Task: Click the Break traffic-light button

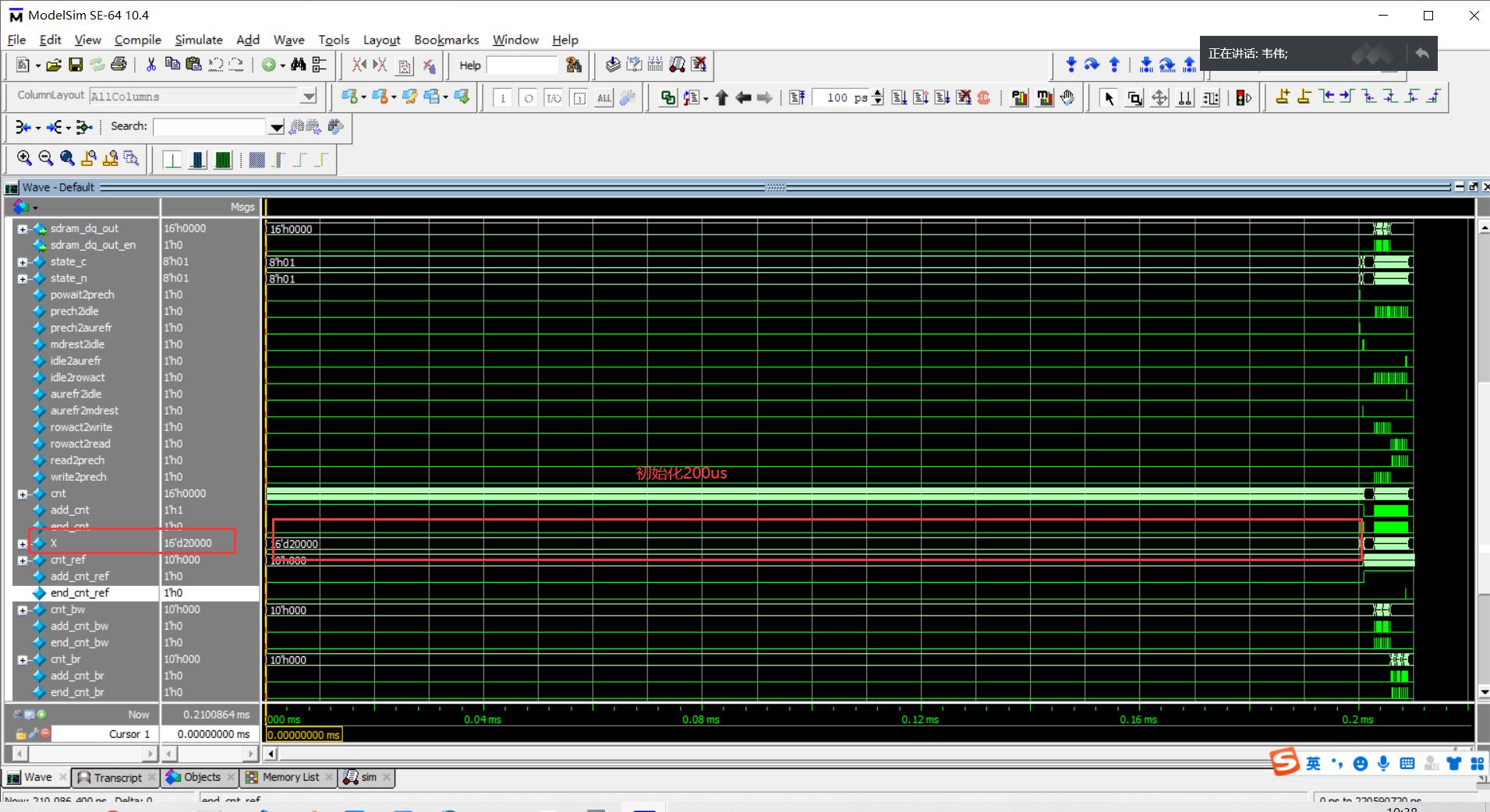Action: click(x=1244, y=97)
